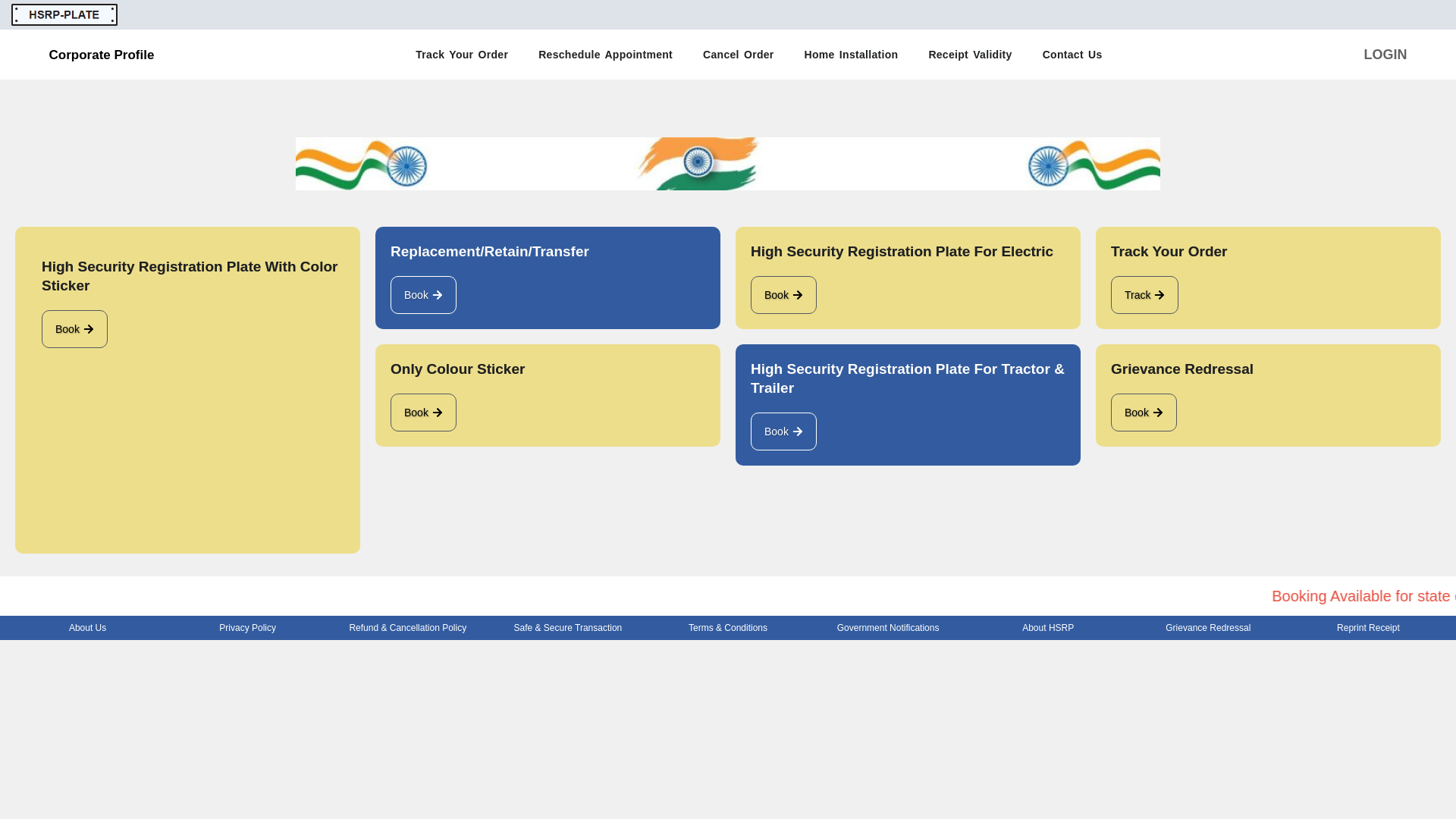Click 'Only Colour Sticker' card heading
Viewport: 1456px width, 819px height.
point(458,369)
